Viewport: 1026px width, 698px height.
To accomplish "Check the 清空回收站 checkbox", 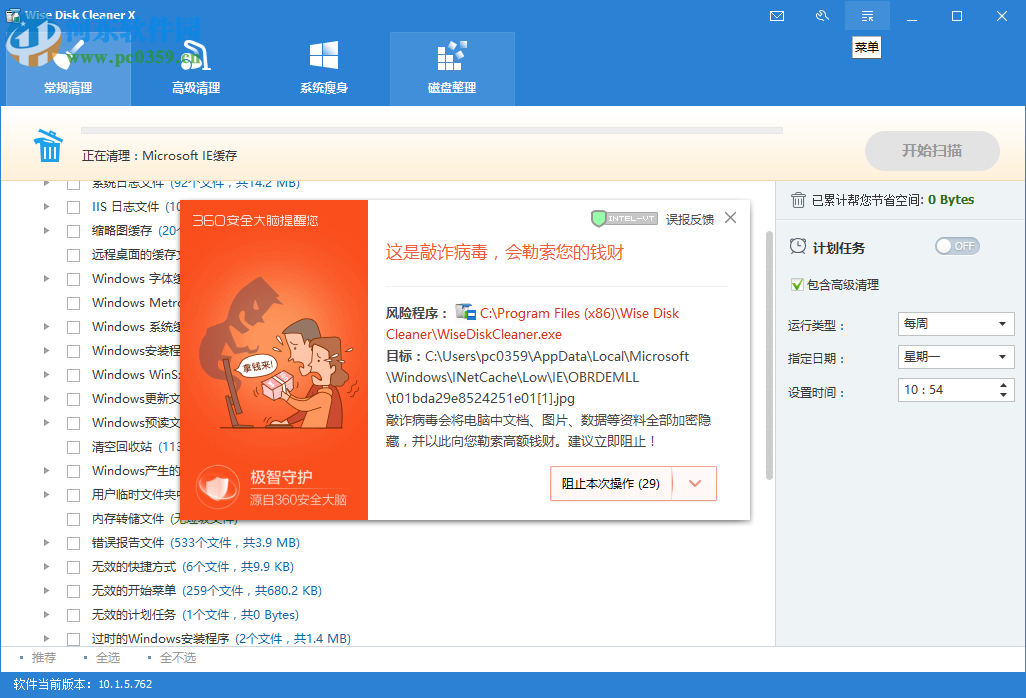I will click(x=74, y=447).
